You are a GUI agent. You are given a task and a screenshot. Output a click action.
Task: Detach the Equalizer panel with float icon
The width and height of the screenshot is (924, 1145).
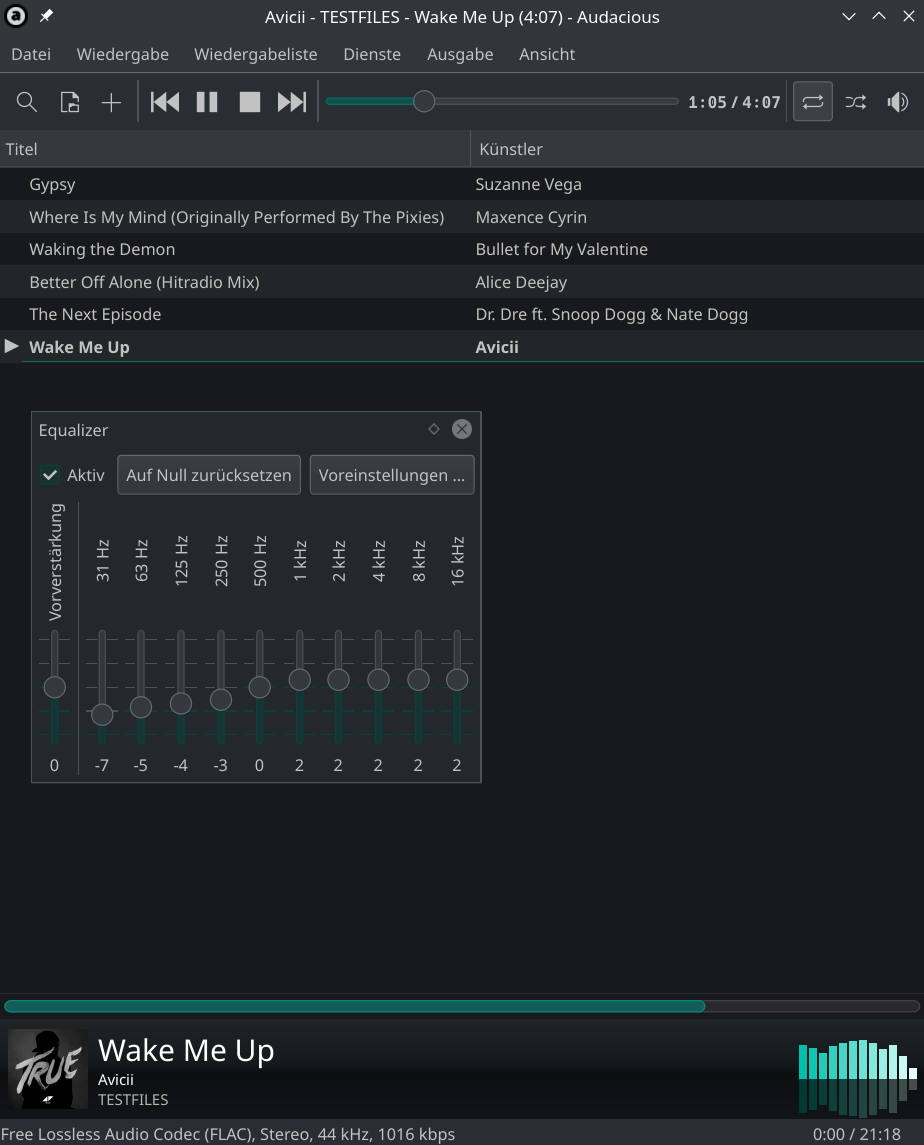[434, 429]
